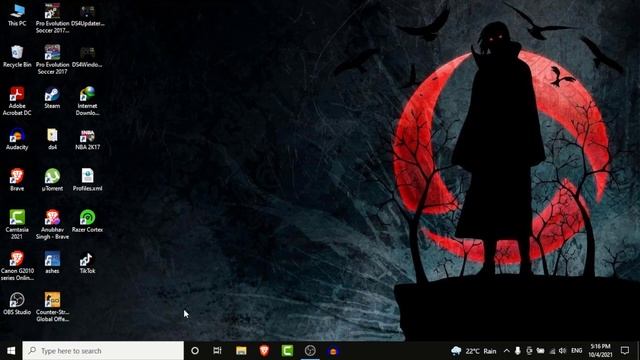Viewport: 640px width, 360px height.
Task: Select the DS4Windows desktop icon
Action: (87, 56)
